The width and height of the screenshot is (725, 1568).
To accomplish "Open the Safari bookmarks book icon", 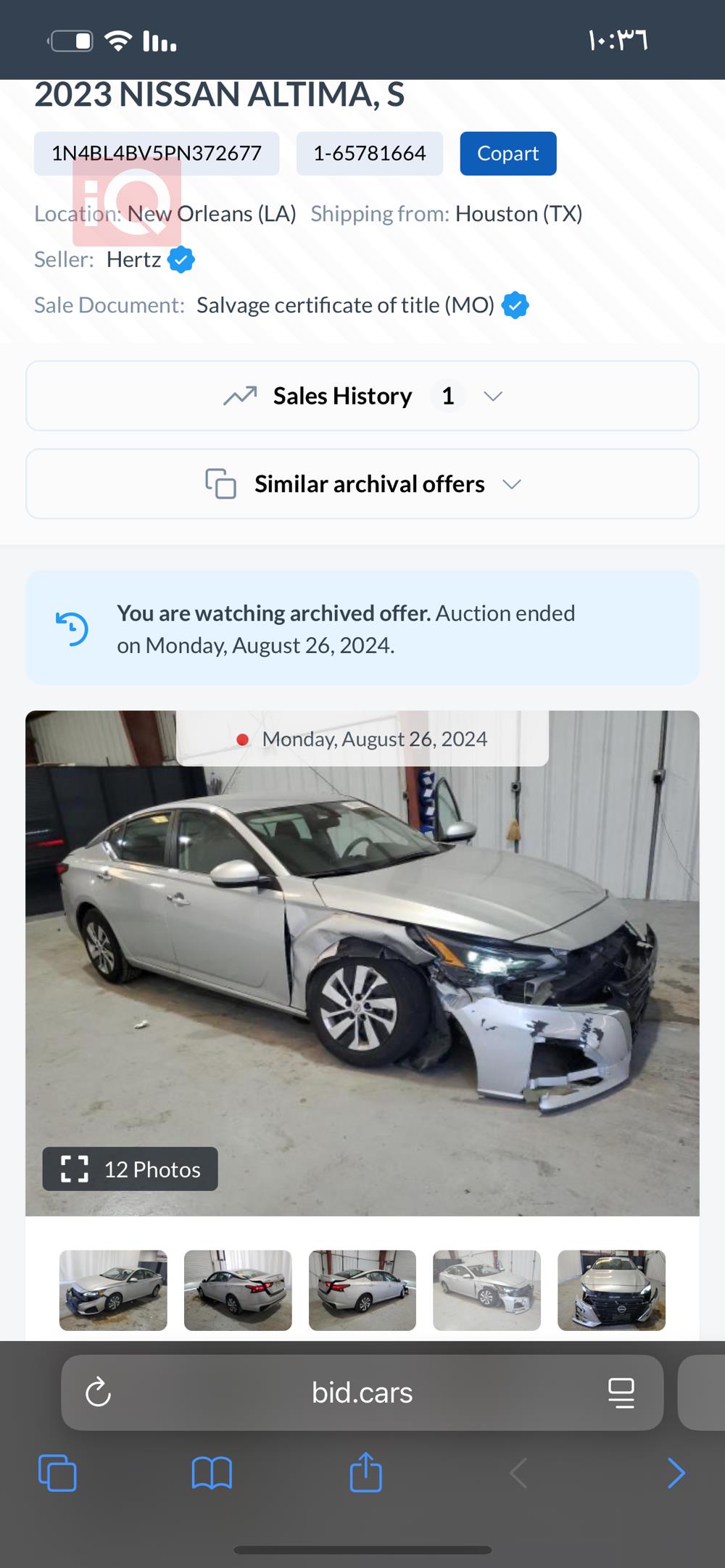I will (x=212, y=1473).
